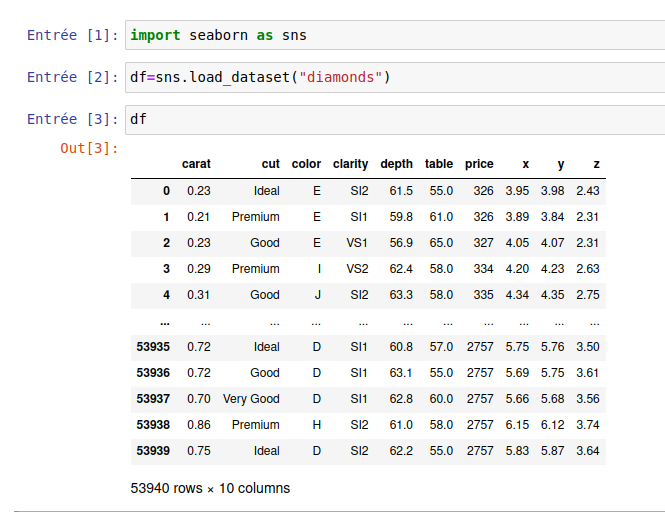665x512 pixels.
Task: Select the depth column header
Action: 396,164
